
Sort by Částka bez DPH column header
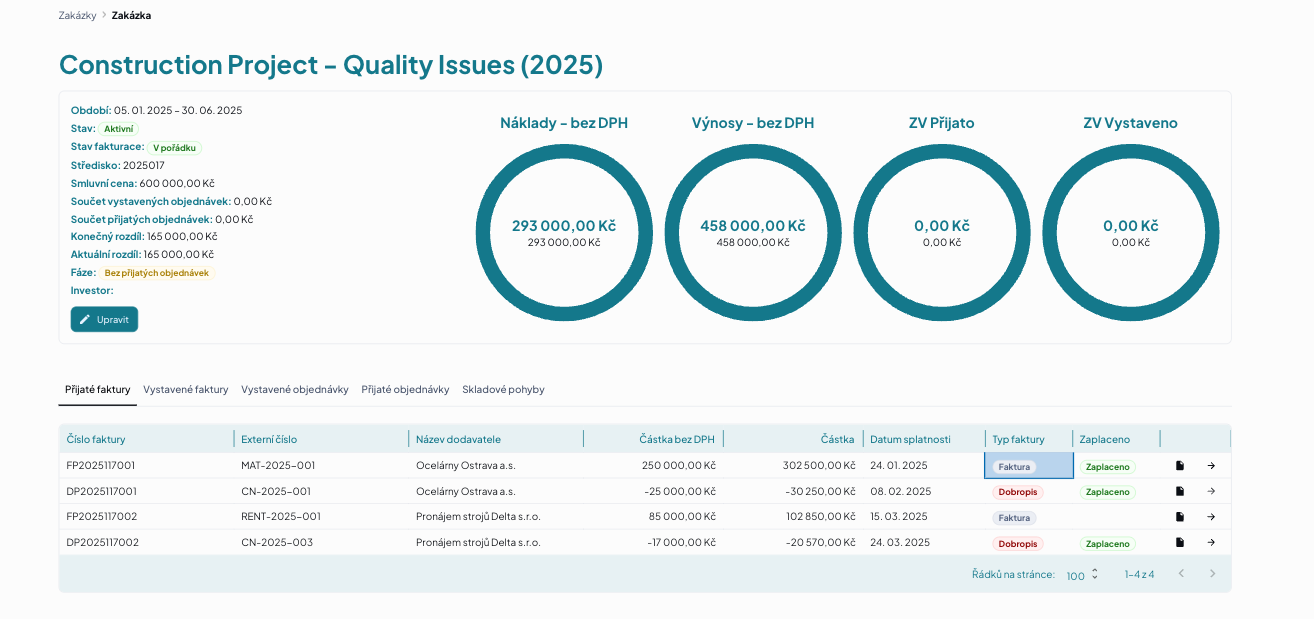point(677,439)
